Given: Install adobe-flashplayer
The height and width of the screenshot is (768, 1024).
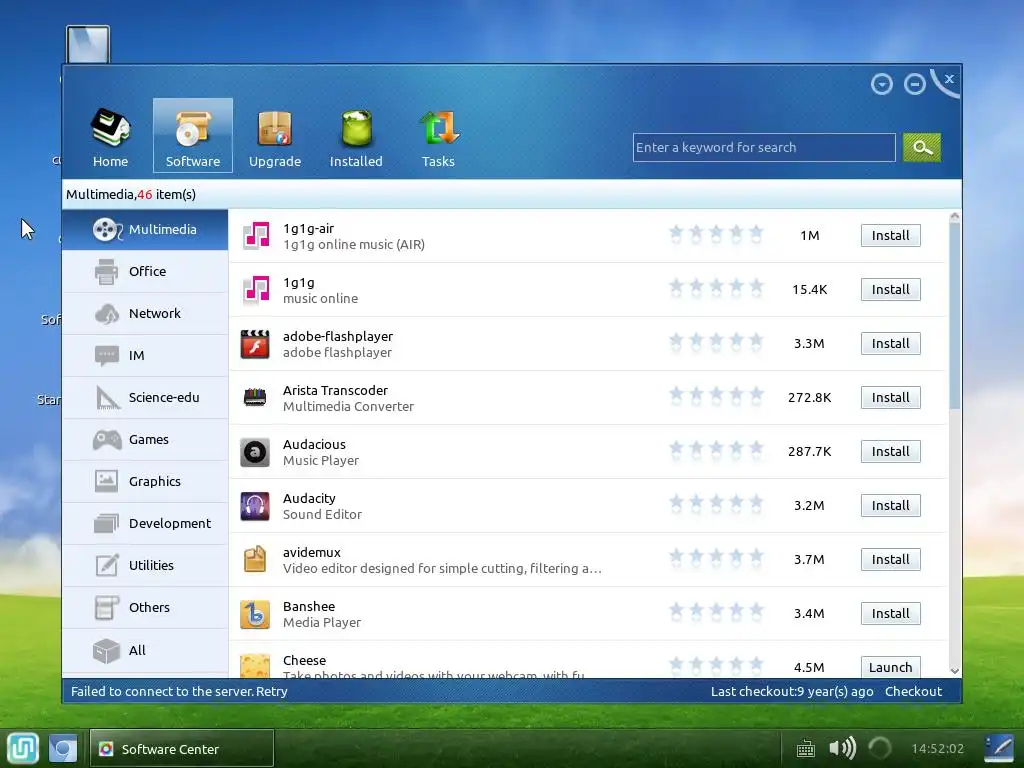Looking at the screenshot, I should point(891,344).
